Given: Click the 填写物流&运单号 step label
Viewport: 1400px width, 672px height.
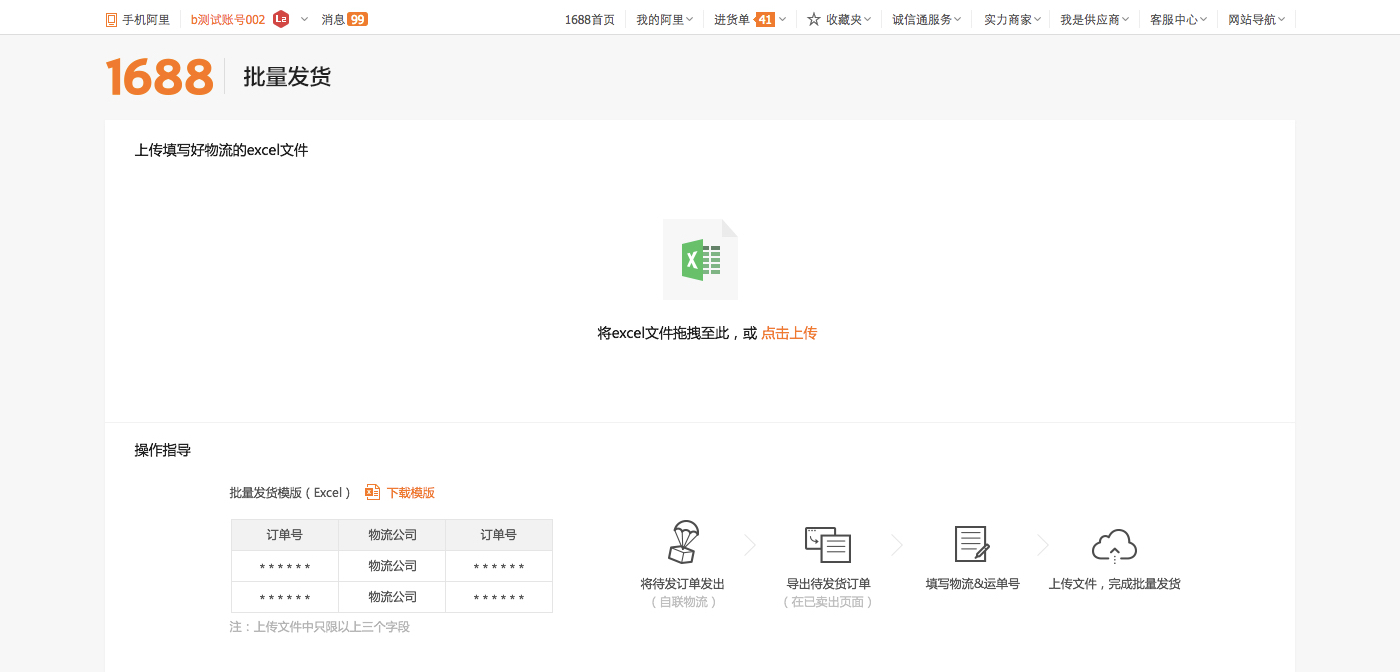Looking at the screenshot, I should click(x=972, y=583).
